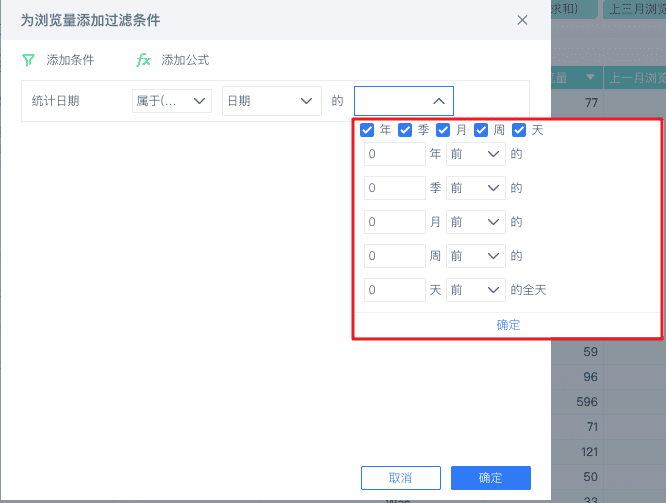Screen dimensions: 666x503
Task: Uncheck the 季 checkbox
Action: (405, 130)
